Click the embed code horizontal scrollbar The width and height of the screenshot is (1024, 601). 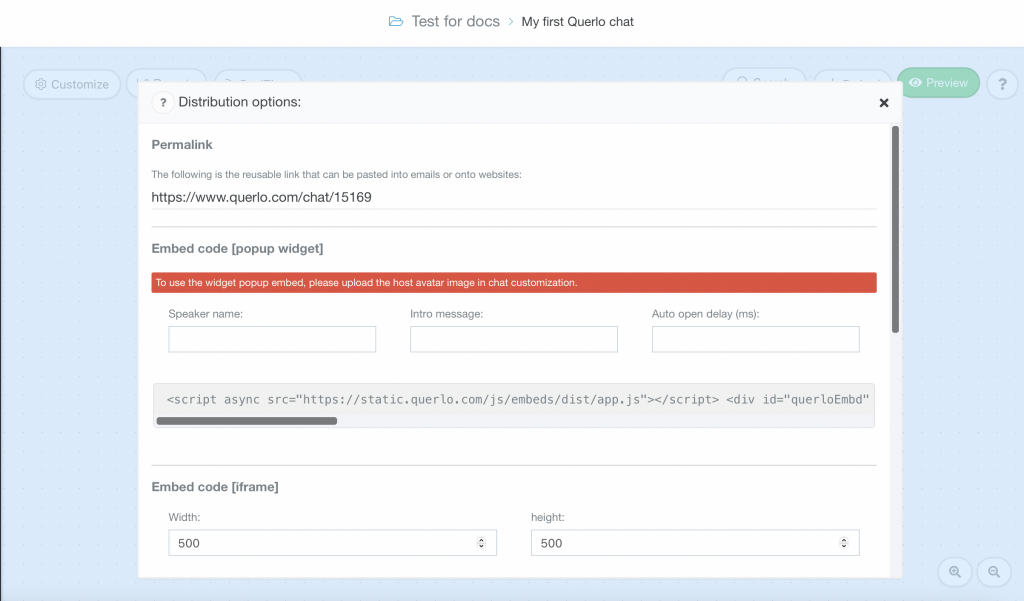pos(247,421)
